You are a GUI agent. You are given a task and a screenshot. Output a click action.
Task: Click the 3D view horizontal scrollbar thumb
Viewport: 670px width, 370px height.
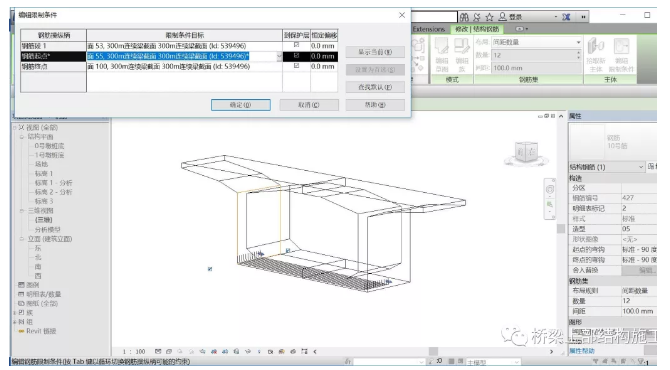click(x=433, y=351)
